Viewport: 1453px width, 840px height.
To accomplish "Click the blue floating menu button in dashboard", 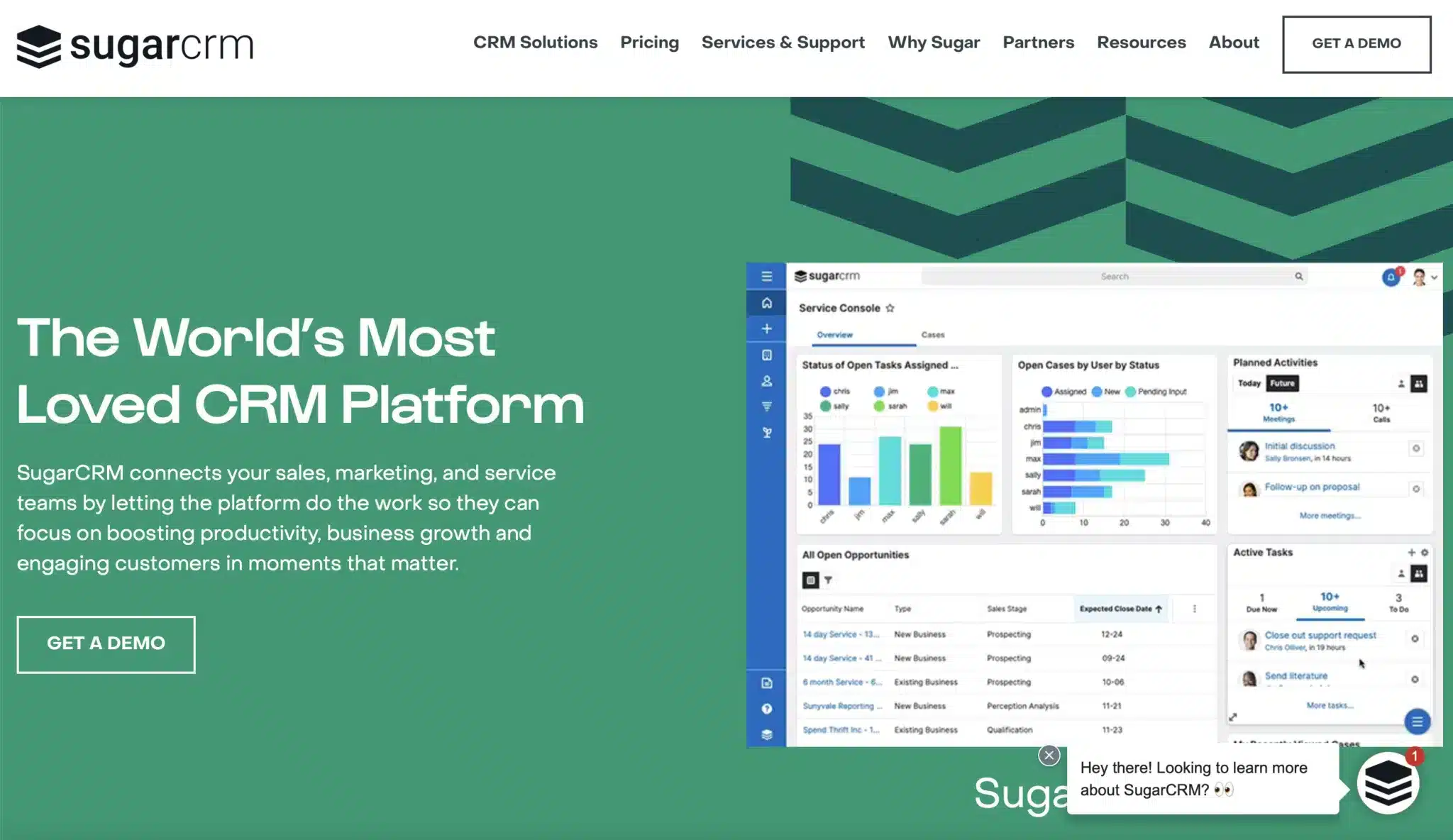I will (x=1417, y=722).
